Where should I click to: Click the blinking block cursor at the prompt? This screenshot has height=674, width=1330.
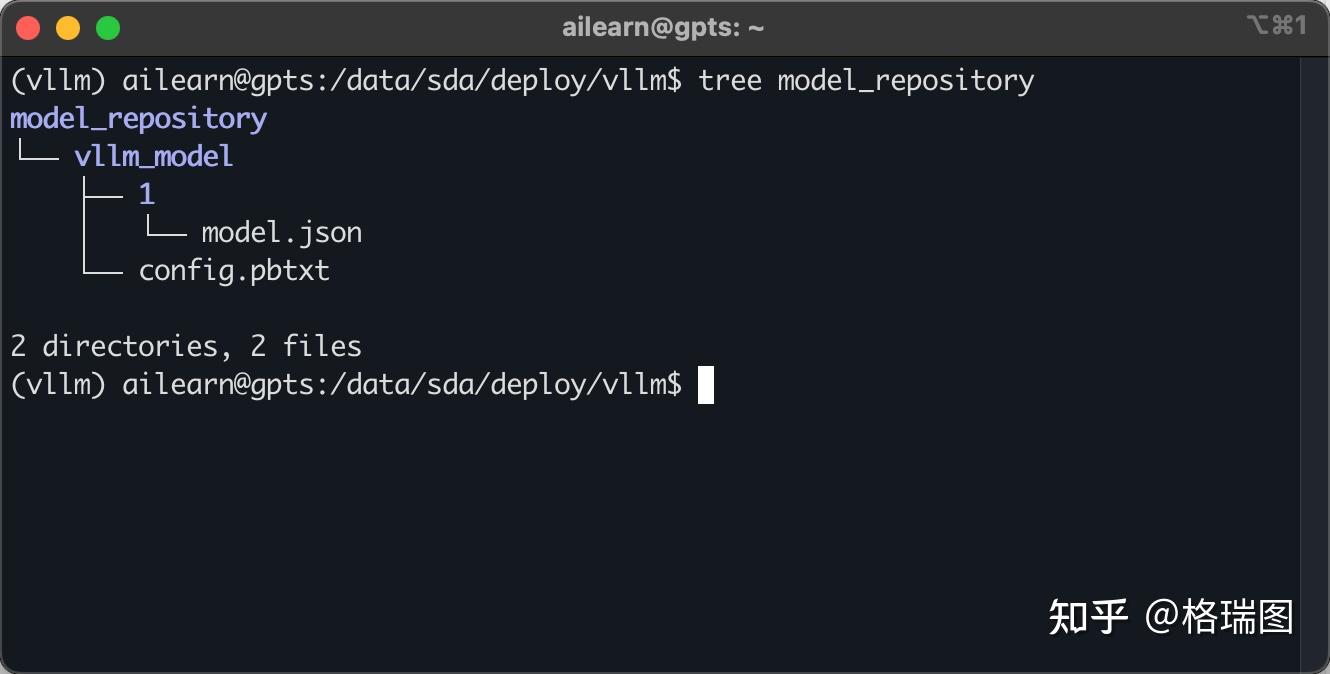pos(706,385)
